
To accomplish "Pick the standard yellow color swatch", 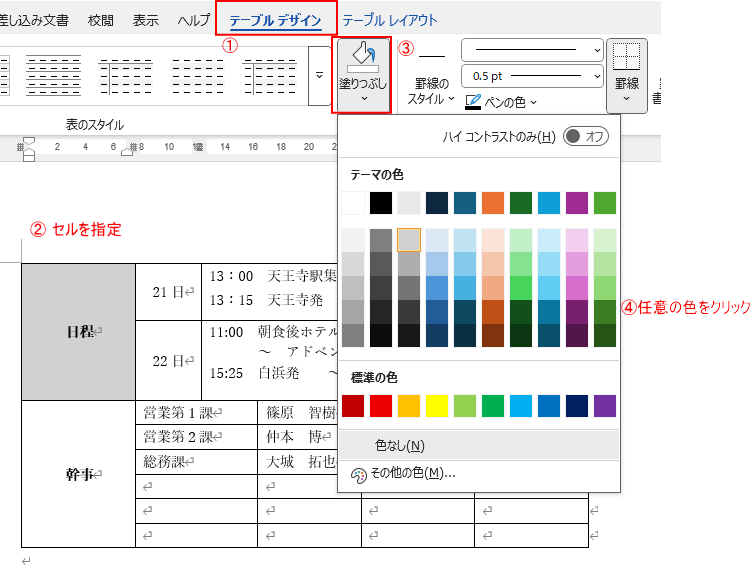I will pyautogui.click(x=437, y=406).
